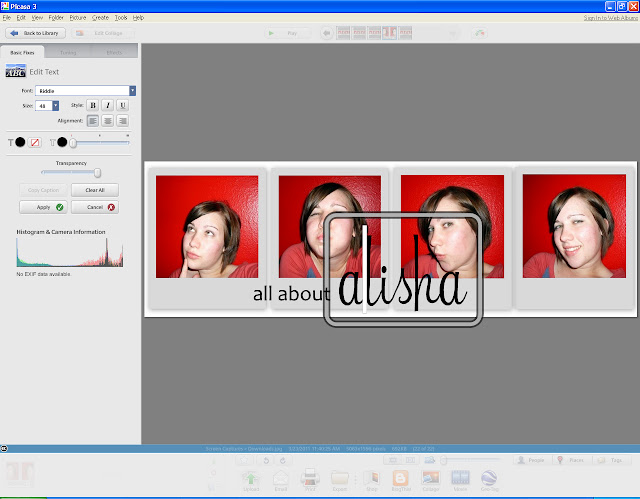Click the Shop icon
This screenshot has height=499, width=640.
(x=371, y=480)
